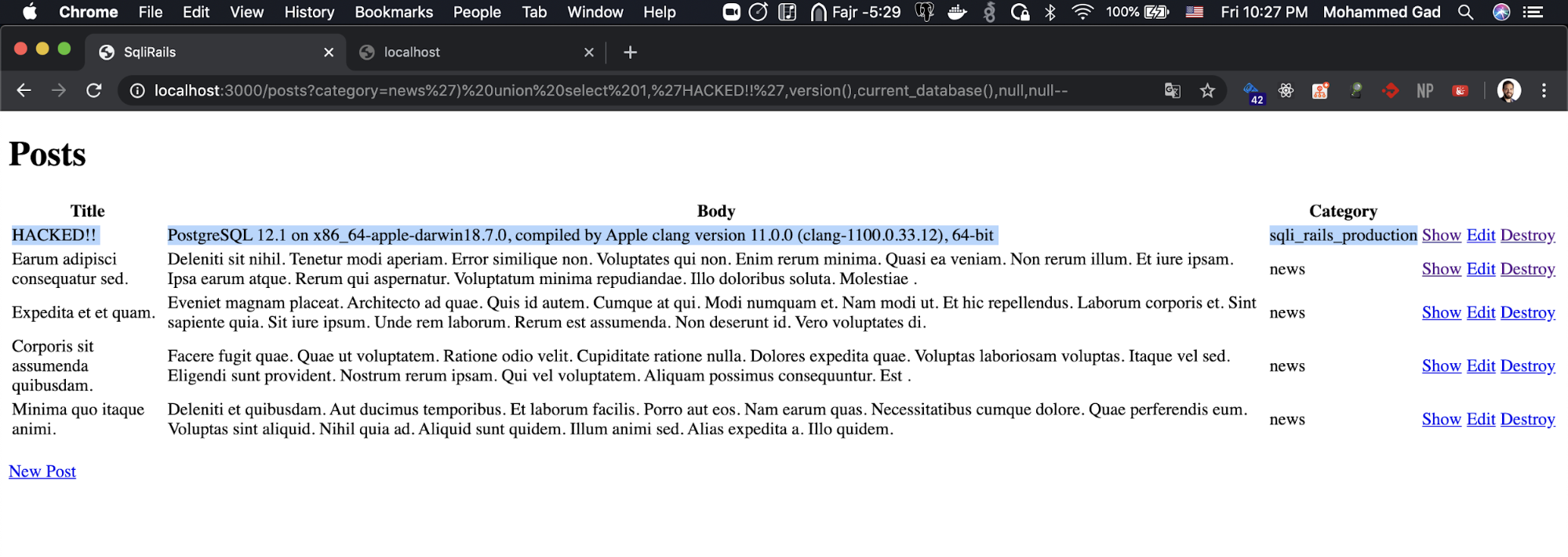Click the site information icon
This screenshot has height=557, width=1568.
[137, 91]
